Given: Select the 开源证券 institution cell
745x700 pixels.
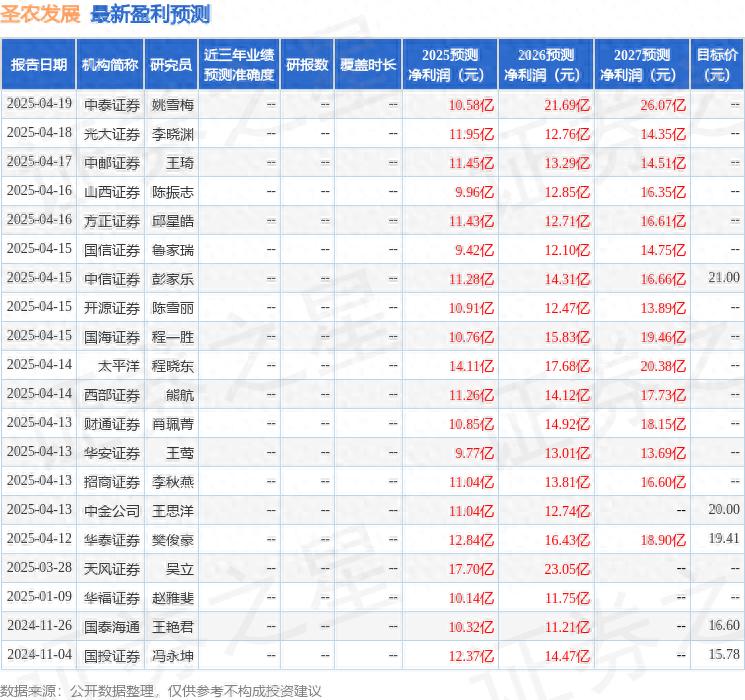Looking at the screenshot, I should click(112, 308).
